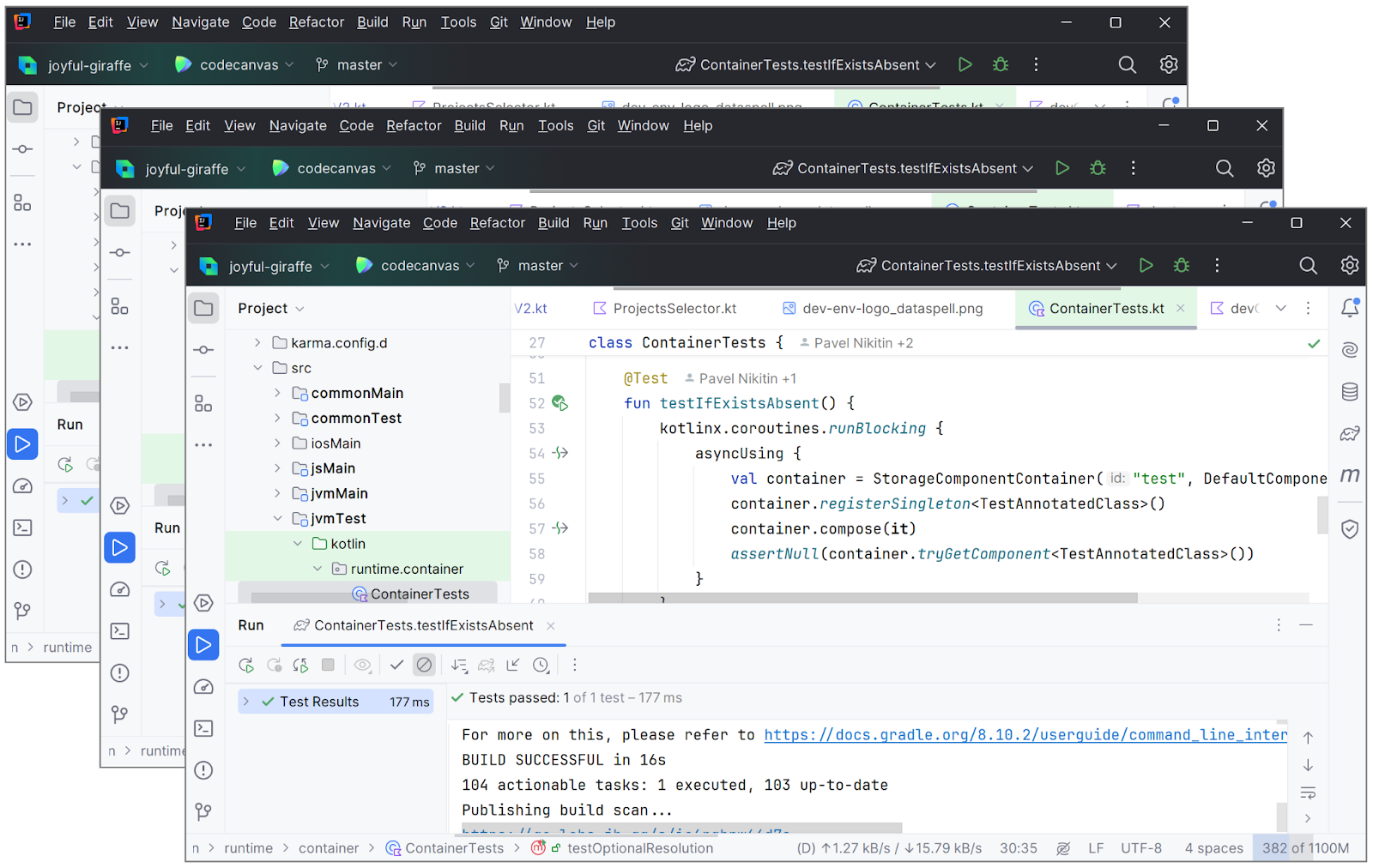Open the docs.gradle.org link in console
1373x868 pixels.
coord(1025,734)
